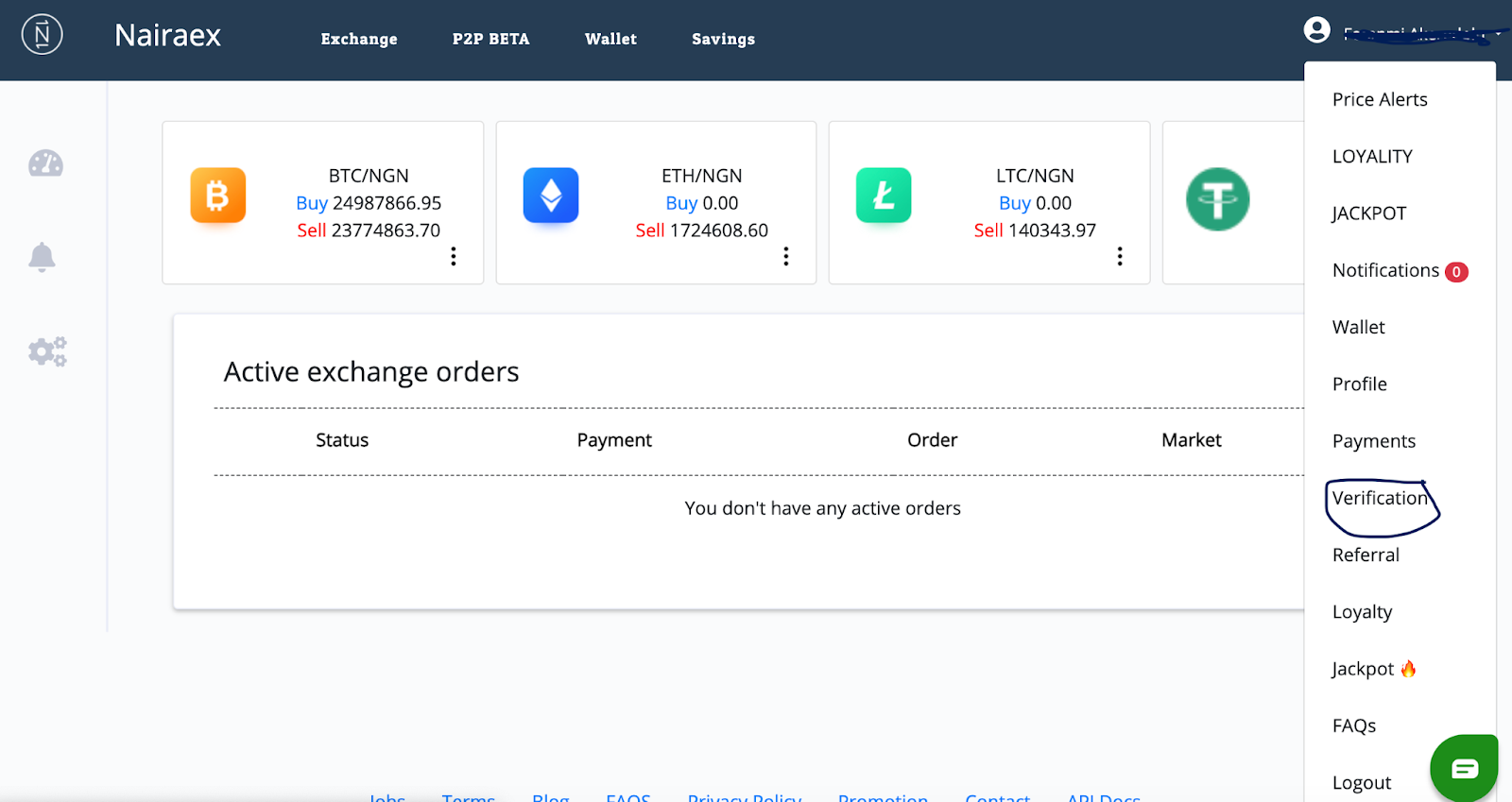Go to Exchange in top navigation
This screenshot has width=1512, height=802.
point(359,39)
